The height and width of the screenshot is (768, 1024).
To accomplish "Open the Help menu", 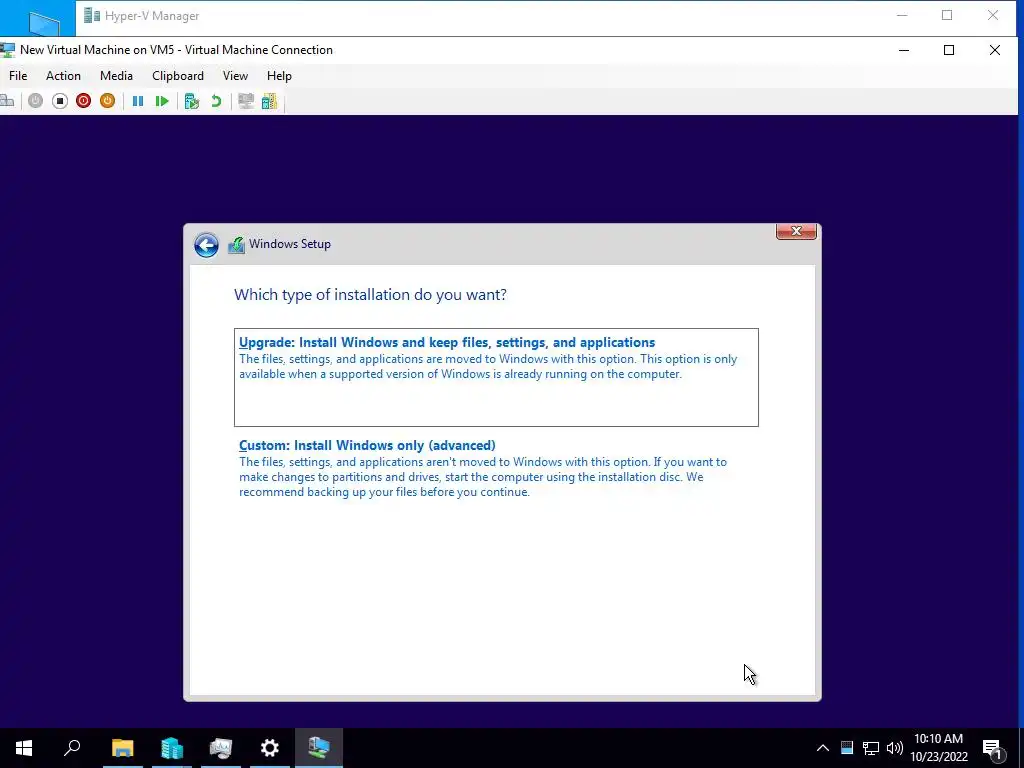I will click(x=279, y=76).
